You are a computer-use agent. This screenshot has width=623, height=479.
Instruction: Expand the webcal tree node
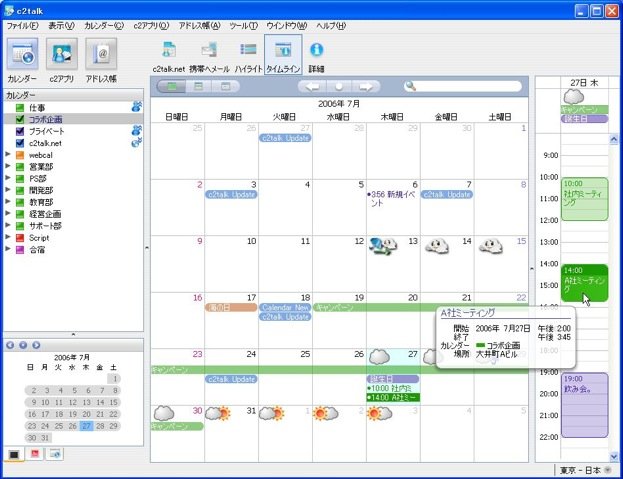tap(8, 154)
